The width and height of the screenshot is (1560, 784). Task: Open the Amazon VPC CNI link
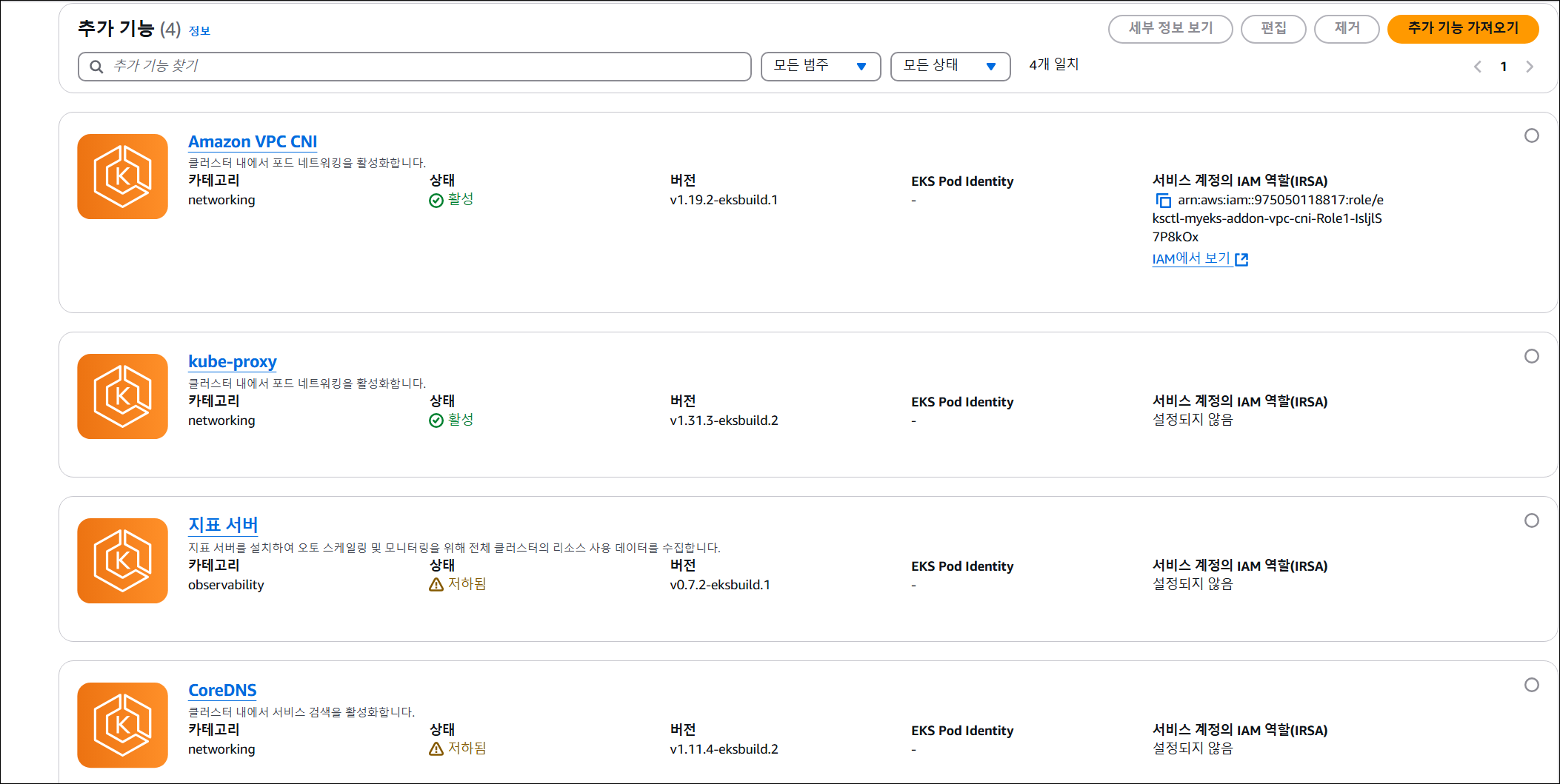pyautogui.click(x=253, y=141)
